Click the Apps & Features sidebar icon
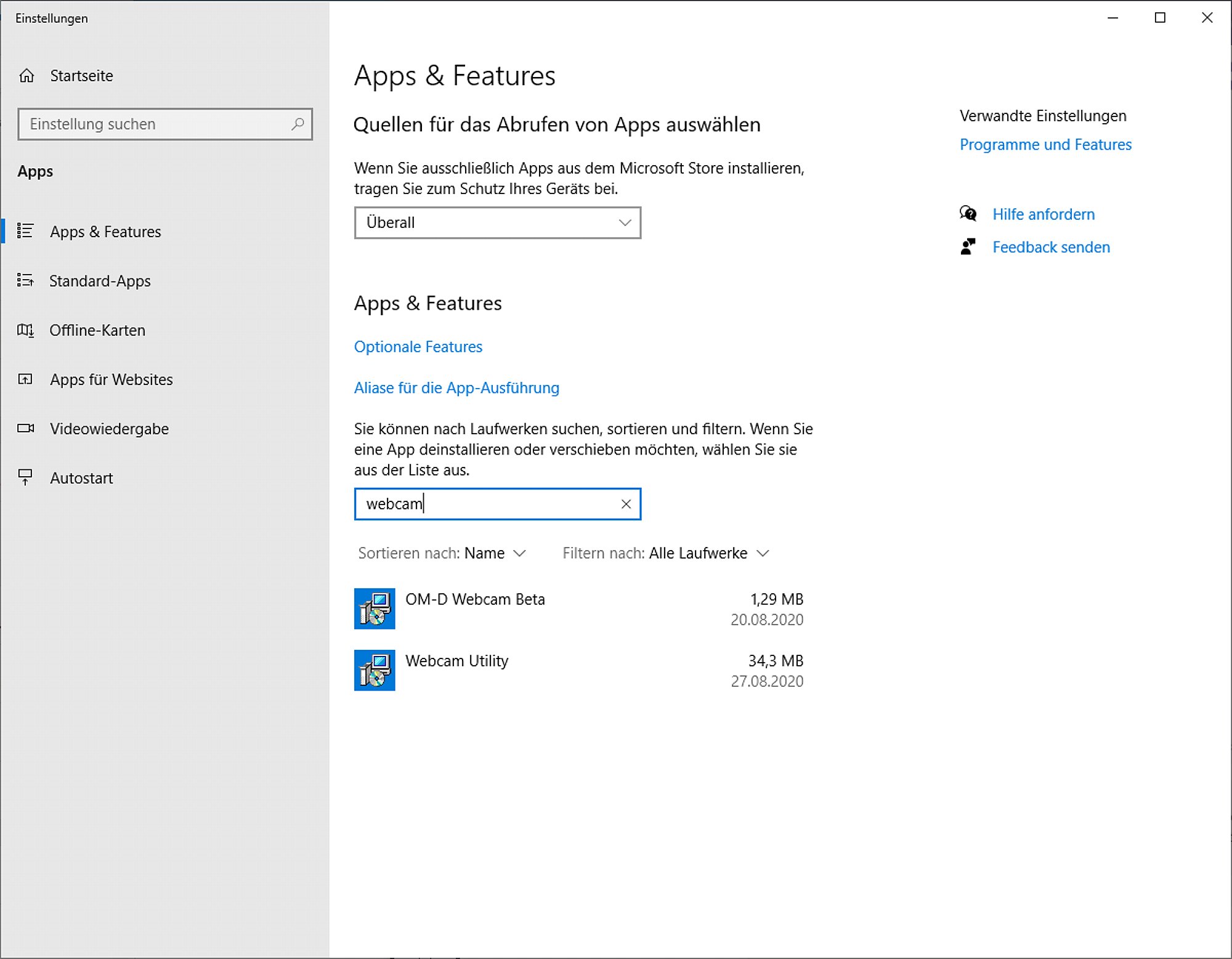The image size is (1232, 959). (25, 231)
